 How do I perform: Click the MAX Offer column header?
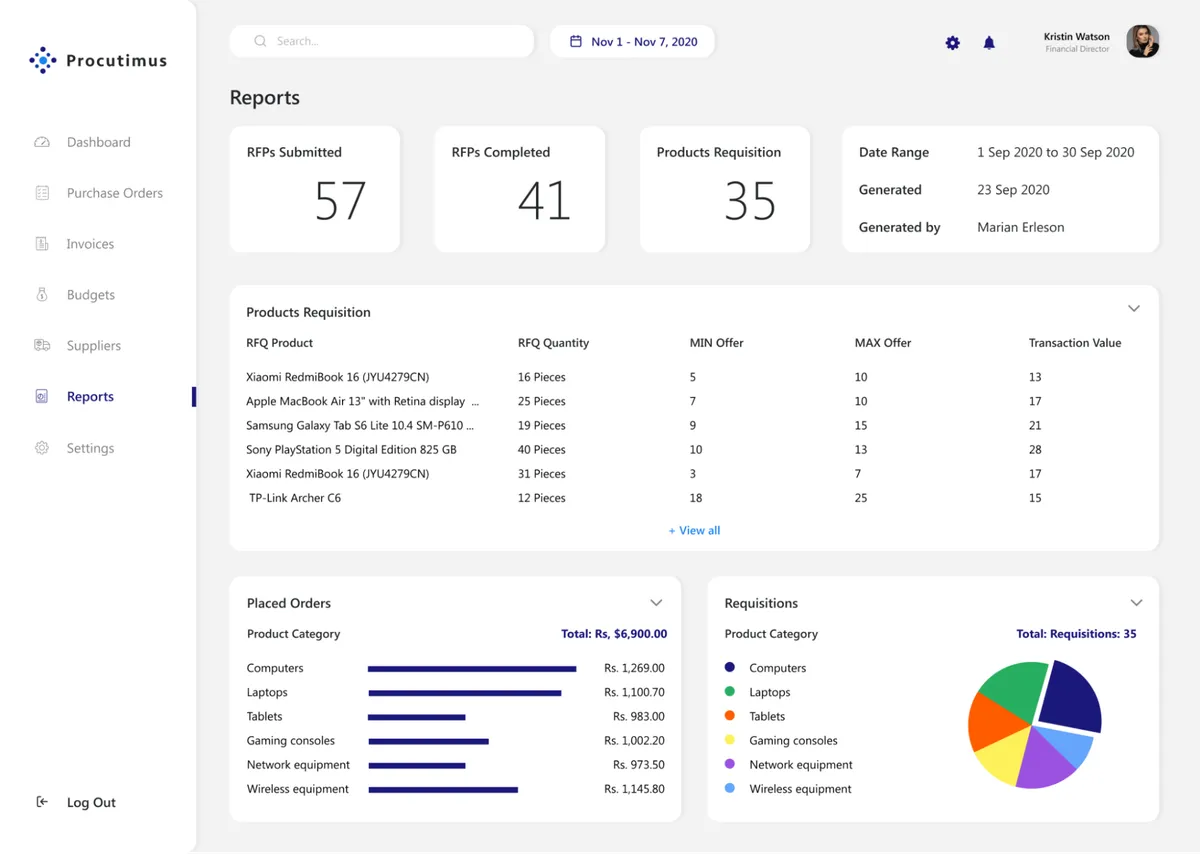pyautogui.click(x=883, y=343)
